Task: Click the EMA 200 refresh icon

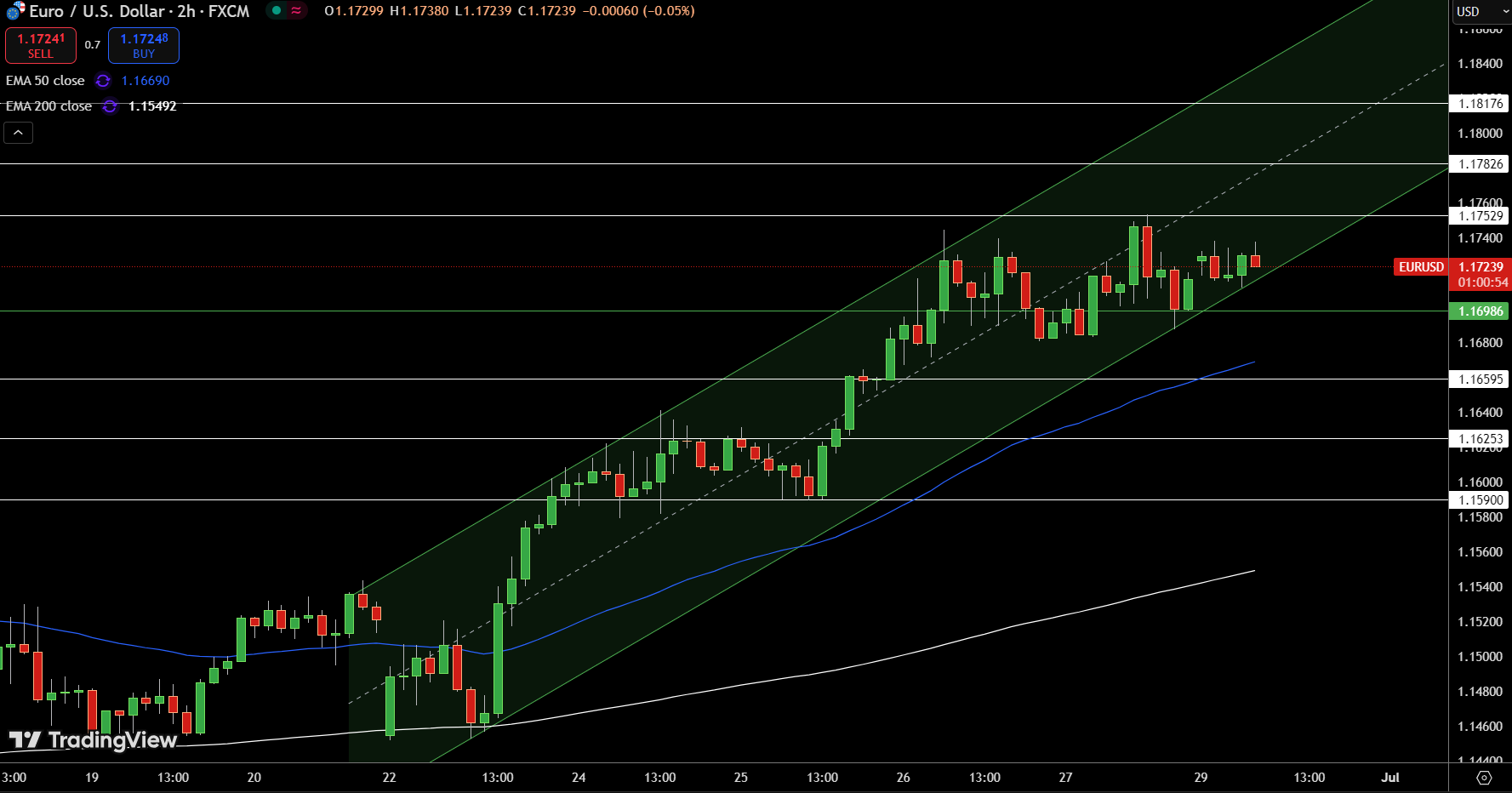Action: click(x=110, y=106)
